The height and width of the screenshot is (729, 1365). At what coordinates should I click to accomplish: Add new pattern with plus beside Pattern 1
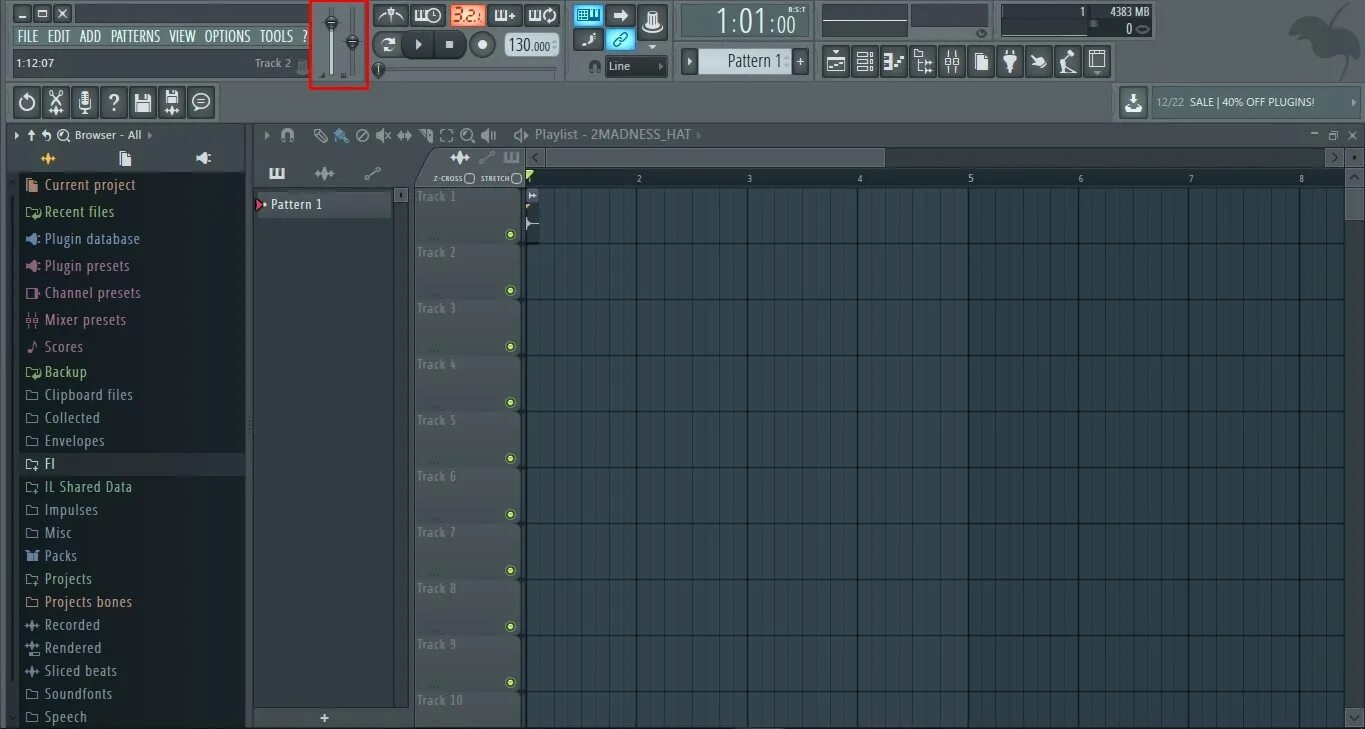(x=800, y=61)
